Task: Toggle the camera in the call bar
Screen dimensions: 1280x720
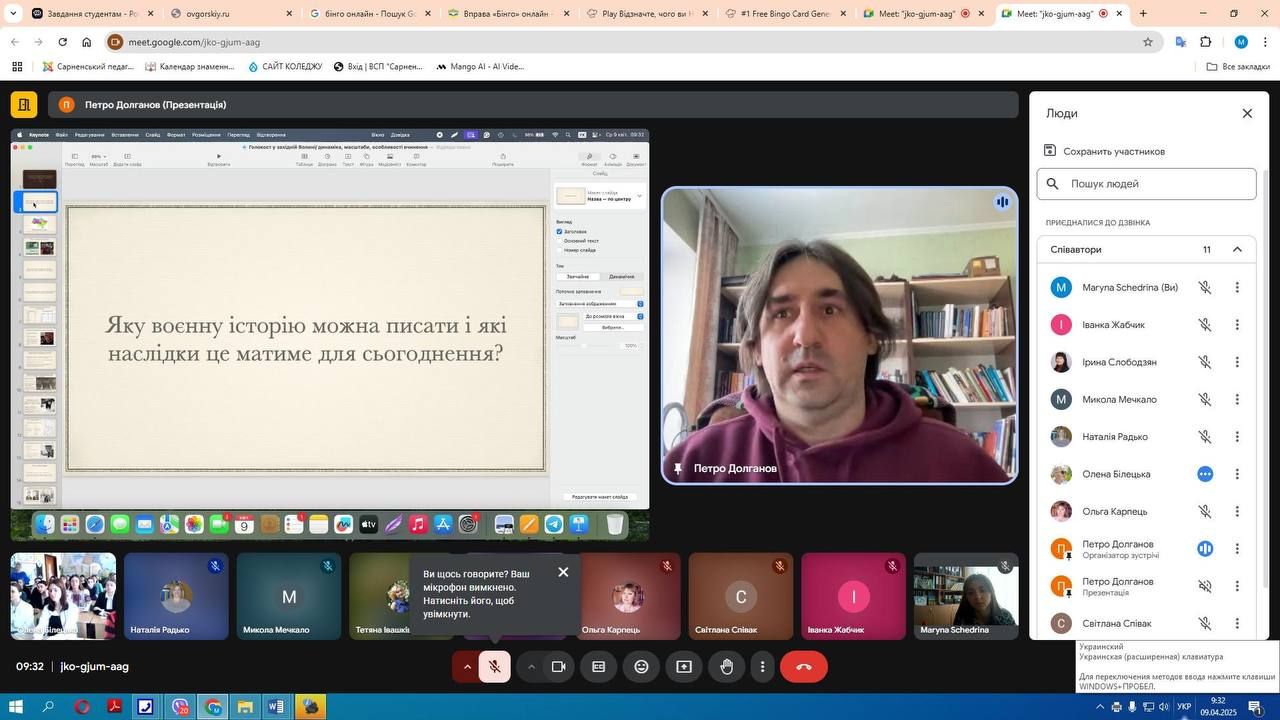Action: tap(559, 667)
